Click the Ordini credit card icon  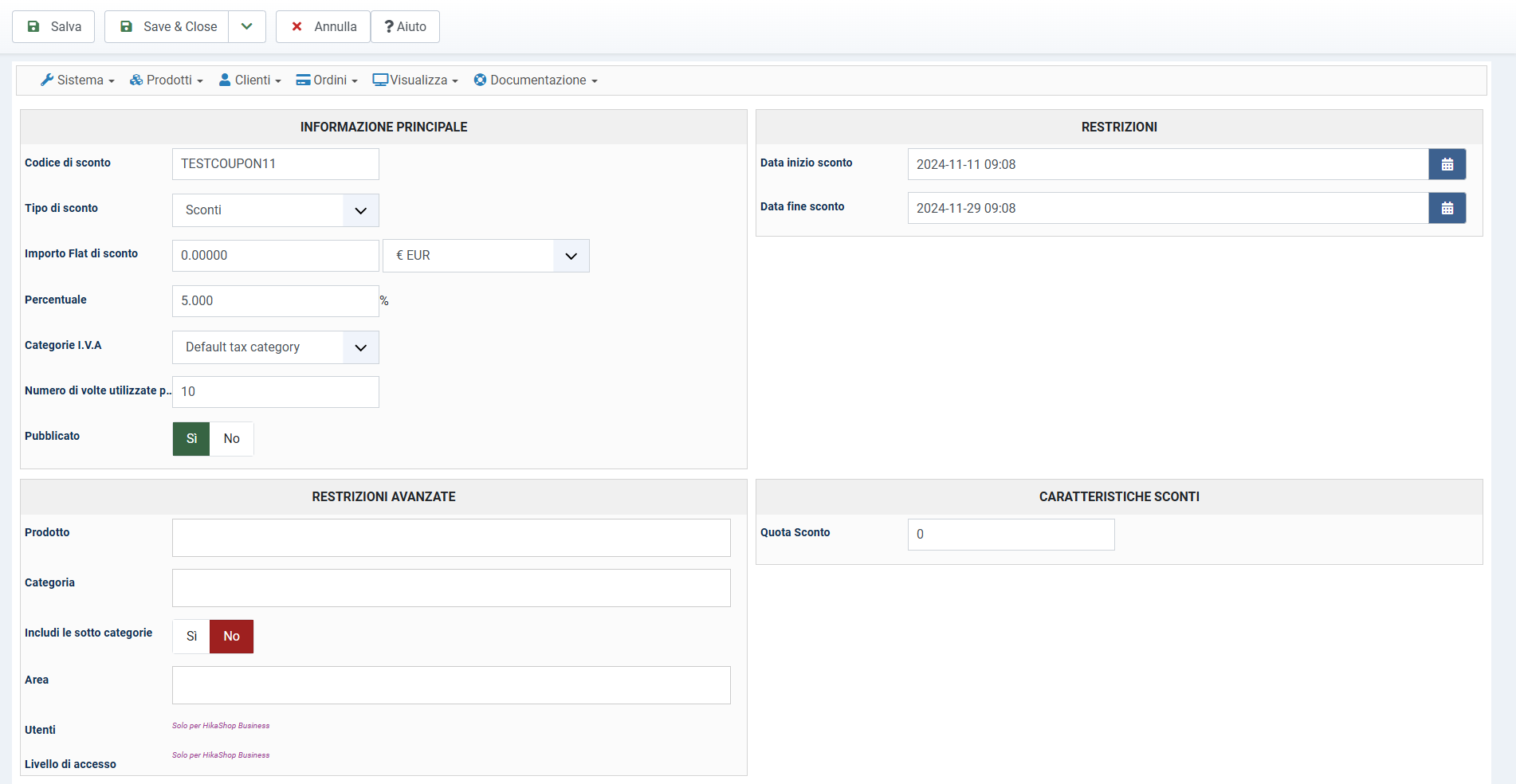pos(303,80)
